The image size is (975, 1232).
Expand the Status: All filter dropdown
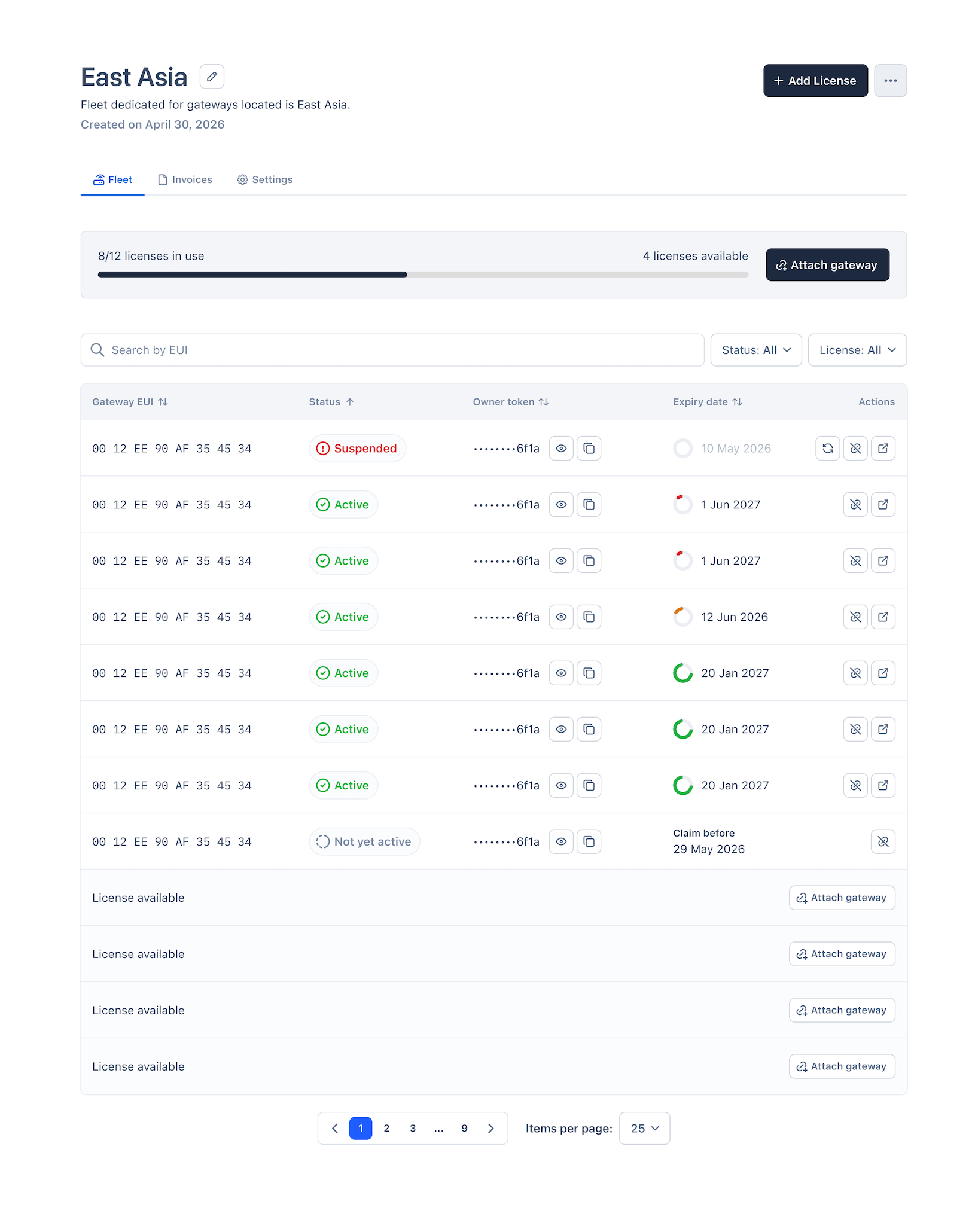pyautogui.click(x=756, y=350)
